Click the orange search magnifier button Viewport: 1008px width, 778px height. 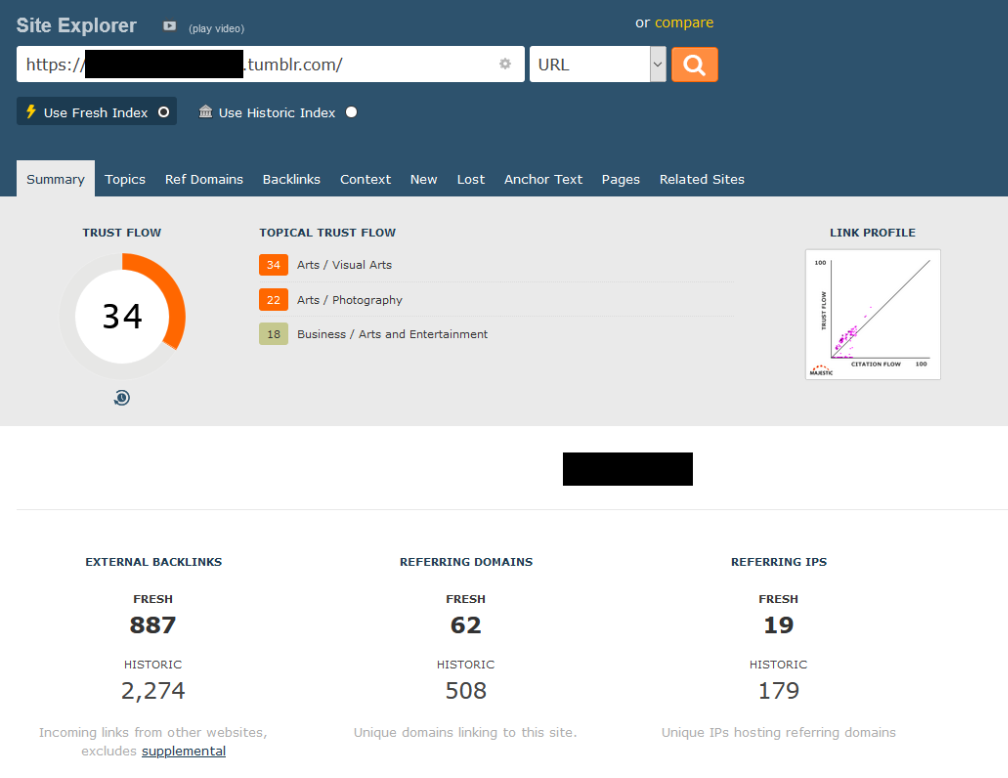click(694, 64)
